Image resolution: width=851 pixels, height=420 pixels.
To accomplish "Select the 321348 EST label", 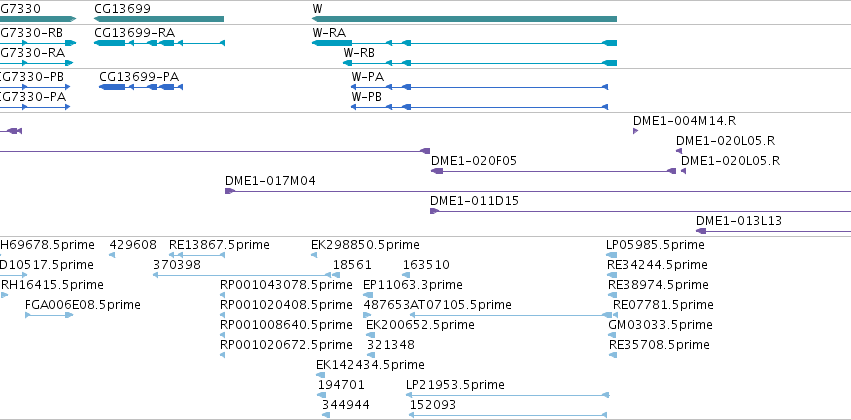I will click(391, 345).
